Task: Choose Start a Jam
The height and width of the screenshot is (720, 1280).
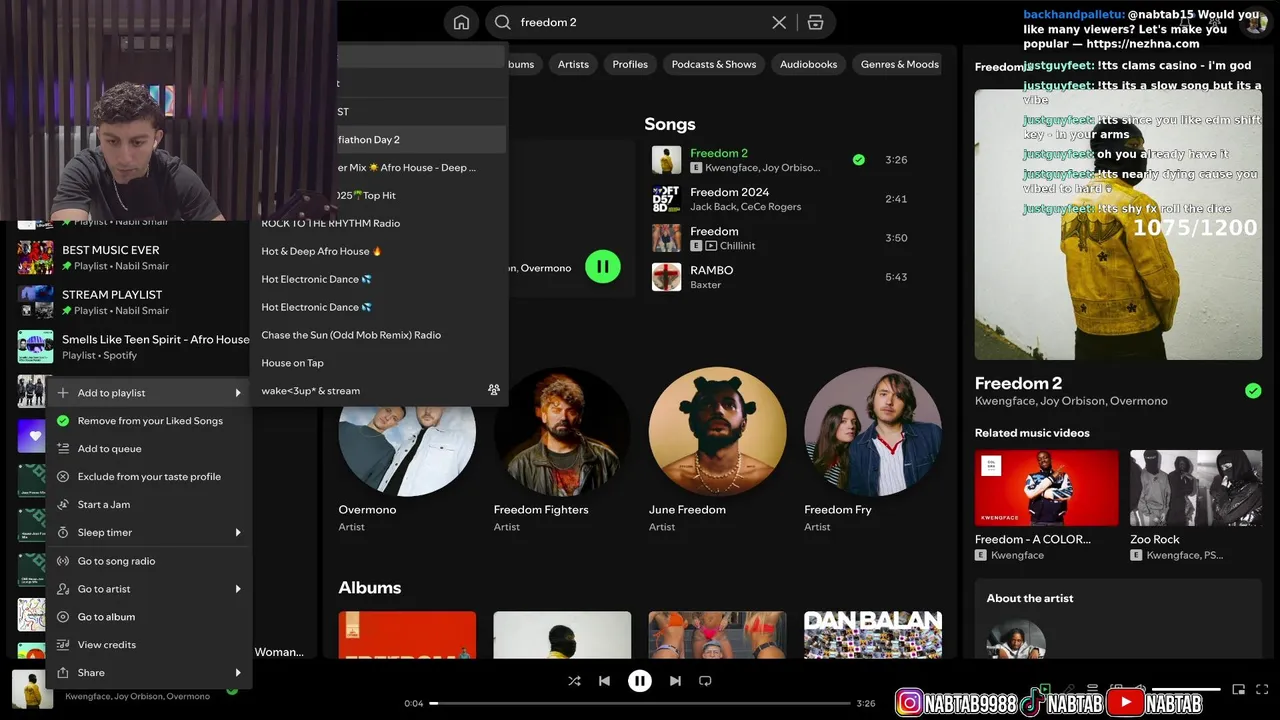Action: (x=148, y=505)
